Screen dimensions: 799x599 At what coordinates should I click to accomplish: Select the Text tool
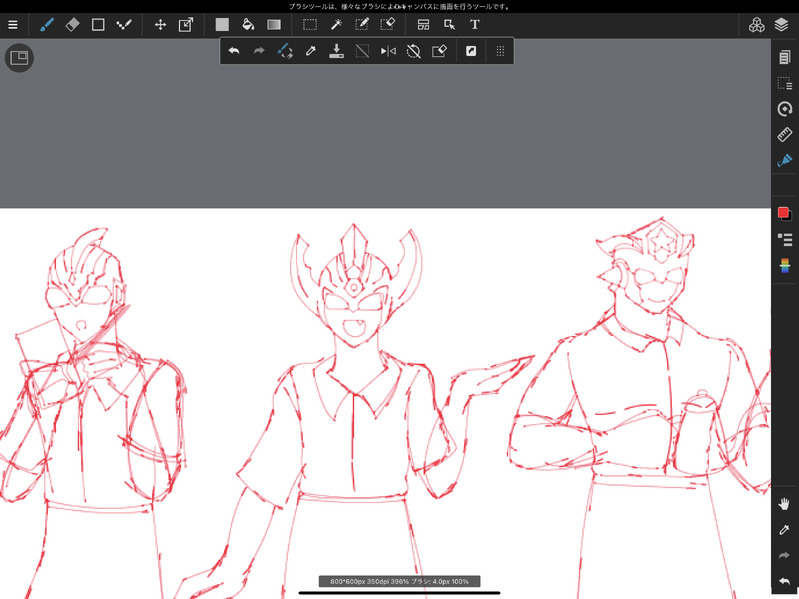(x=475, y=24)
